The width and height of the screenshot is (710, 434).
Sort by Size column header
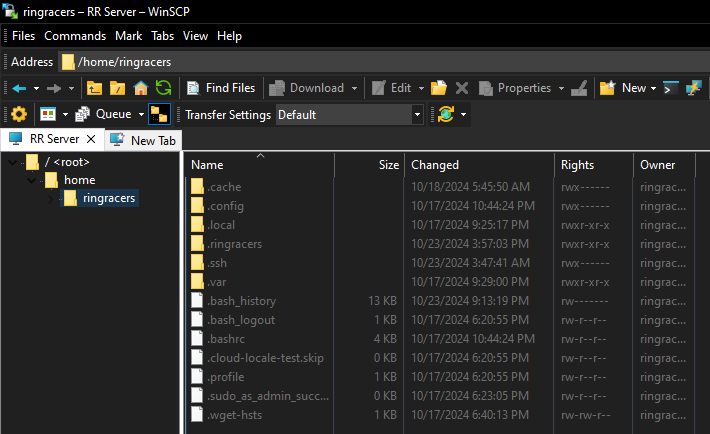tap(369, 165)
